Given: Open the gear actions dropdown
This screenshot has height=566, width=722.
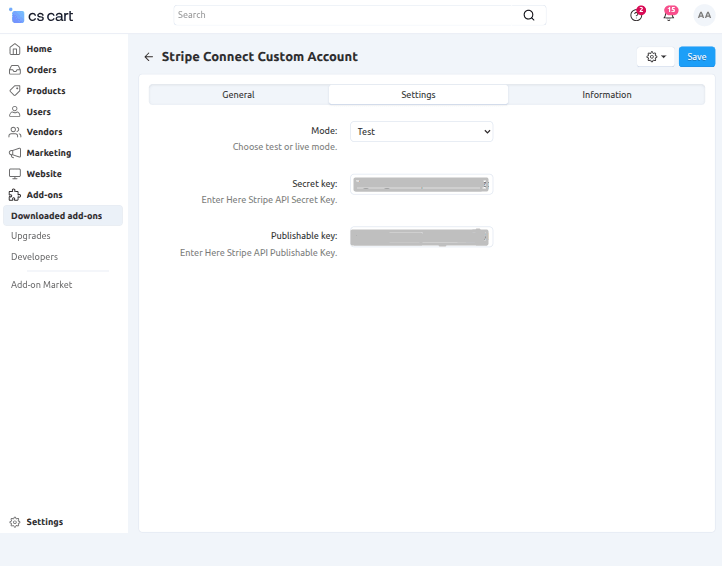Looking at the screenshot, I should click(x=656, y=57).
